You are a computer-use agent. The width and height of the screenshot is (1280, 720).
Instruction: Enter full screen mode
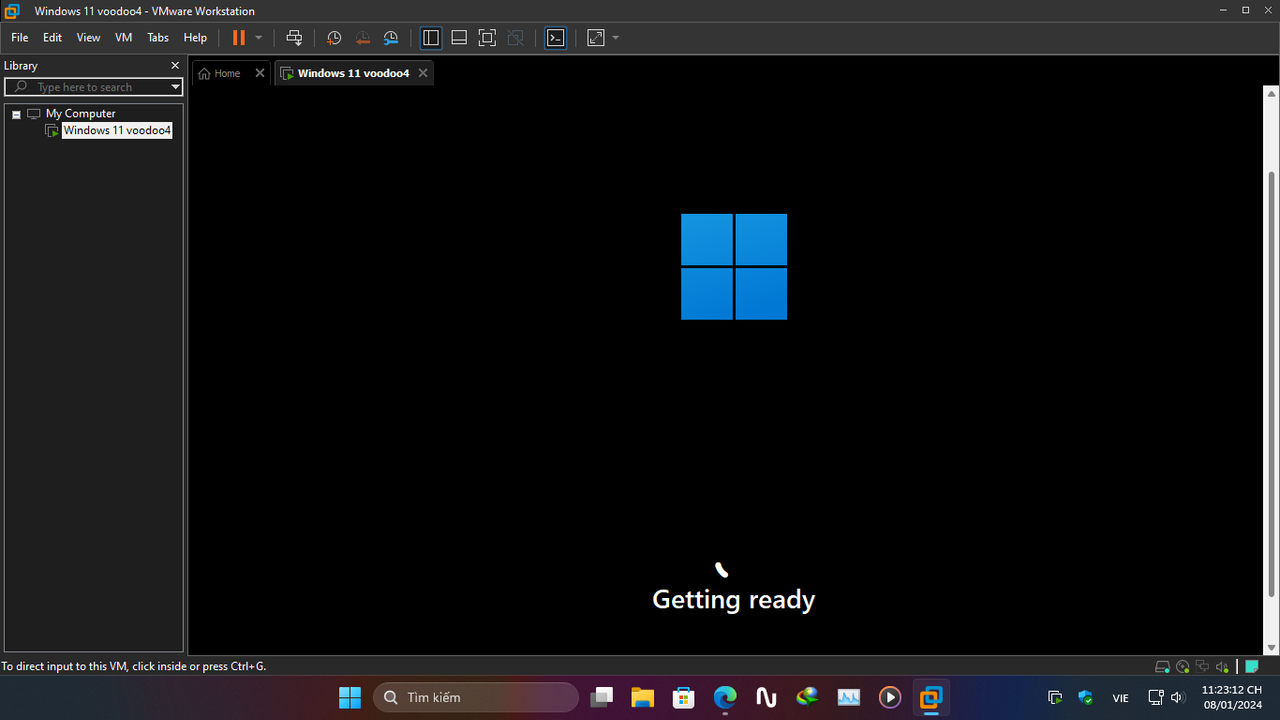[487, 37]
